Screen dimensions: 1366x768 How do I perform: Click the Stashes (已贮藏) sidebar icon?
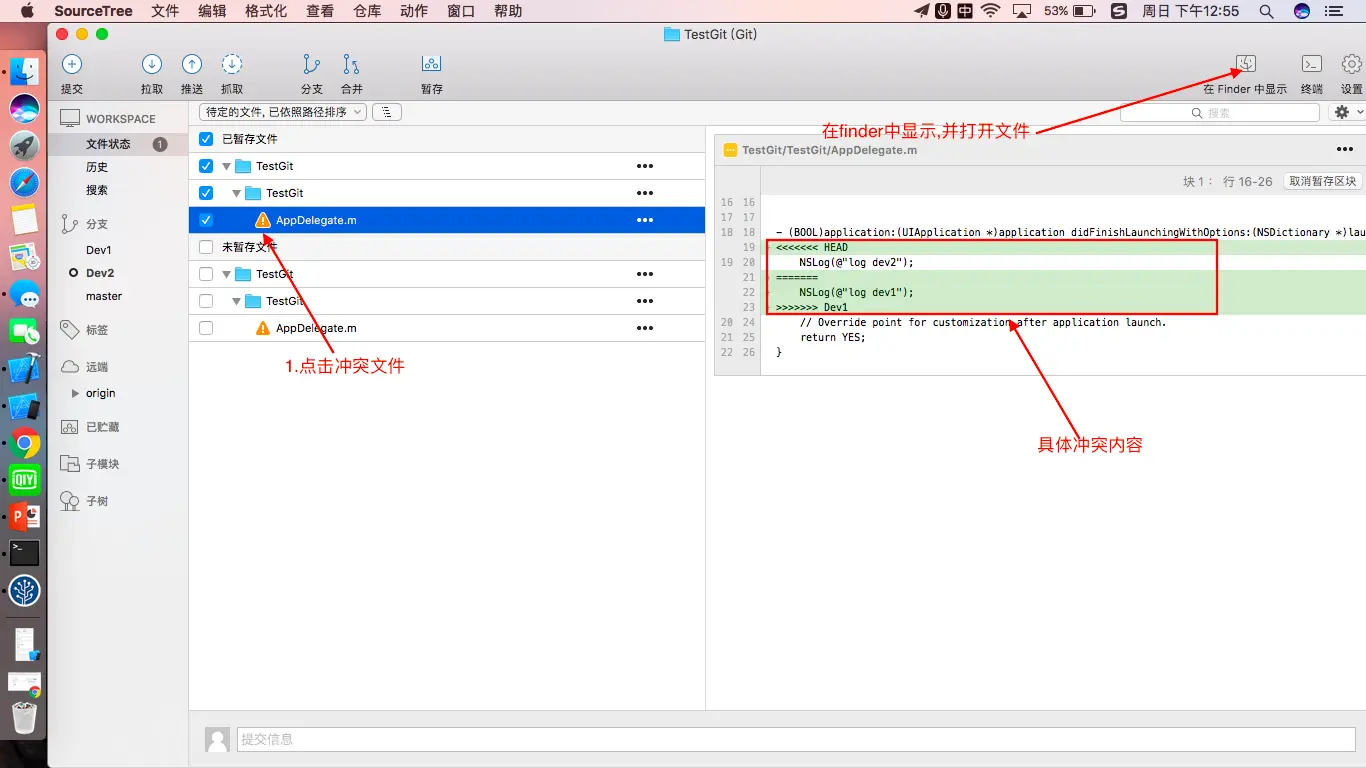(x=70, y=427)
